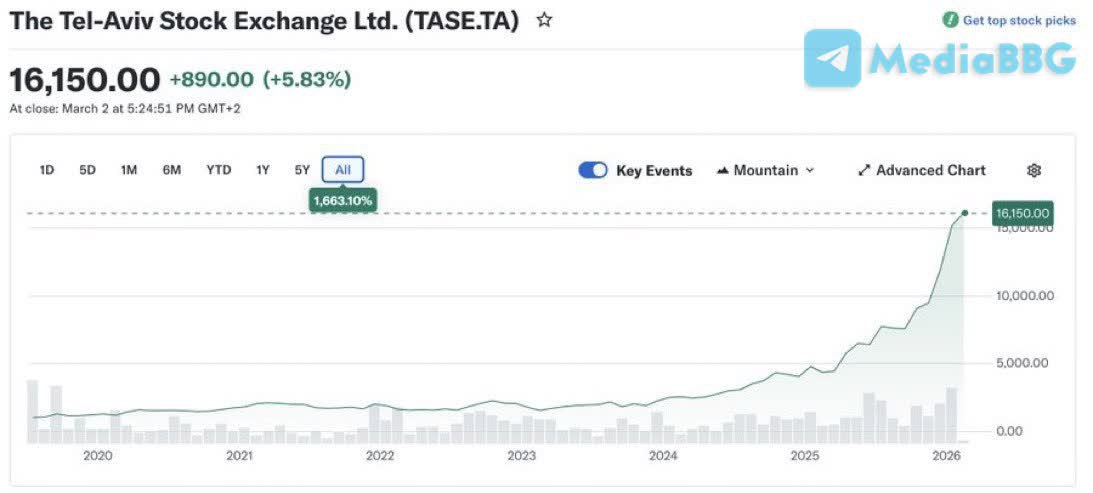The image size is (1093, 493).
Task: Open chart settings gear icon
Action: click(1034, 171)
